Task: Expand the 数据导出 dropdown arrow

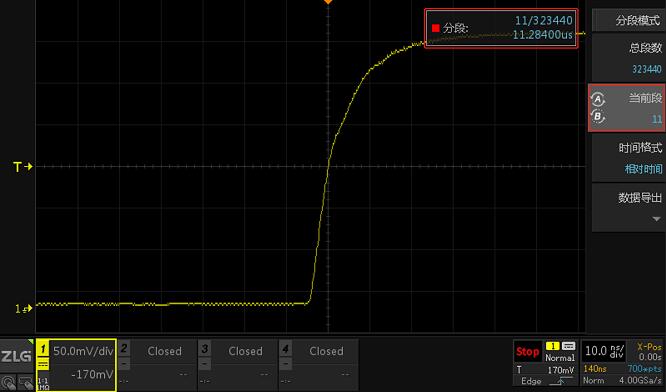Action: point(656,219)
